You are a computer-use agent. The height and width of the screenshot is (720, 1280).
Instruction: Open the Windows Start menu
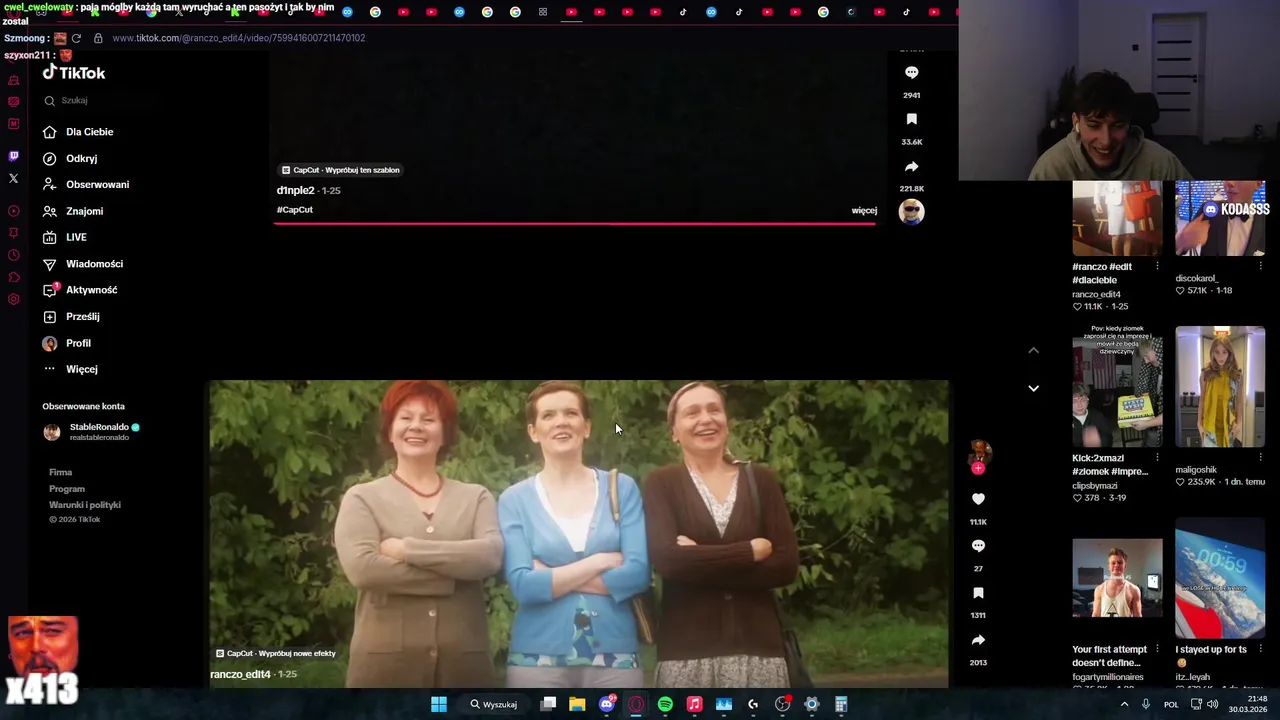click(x=438, y=704)
